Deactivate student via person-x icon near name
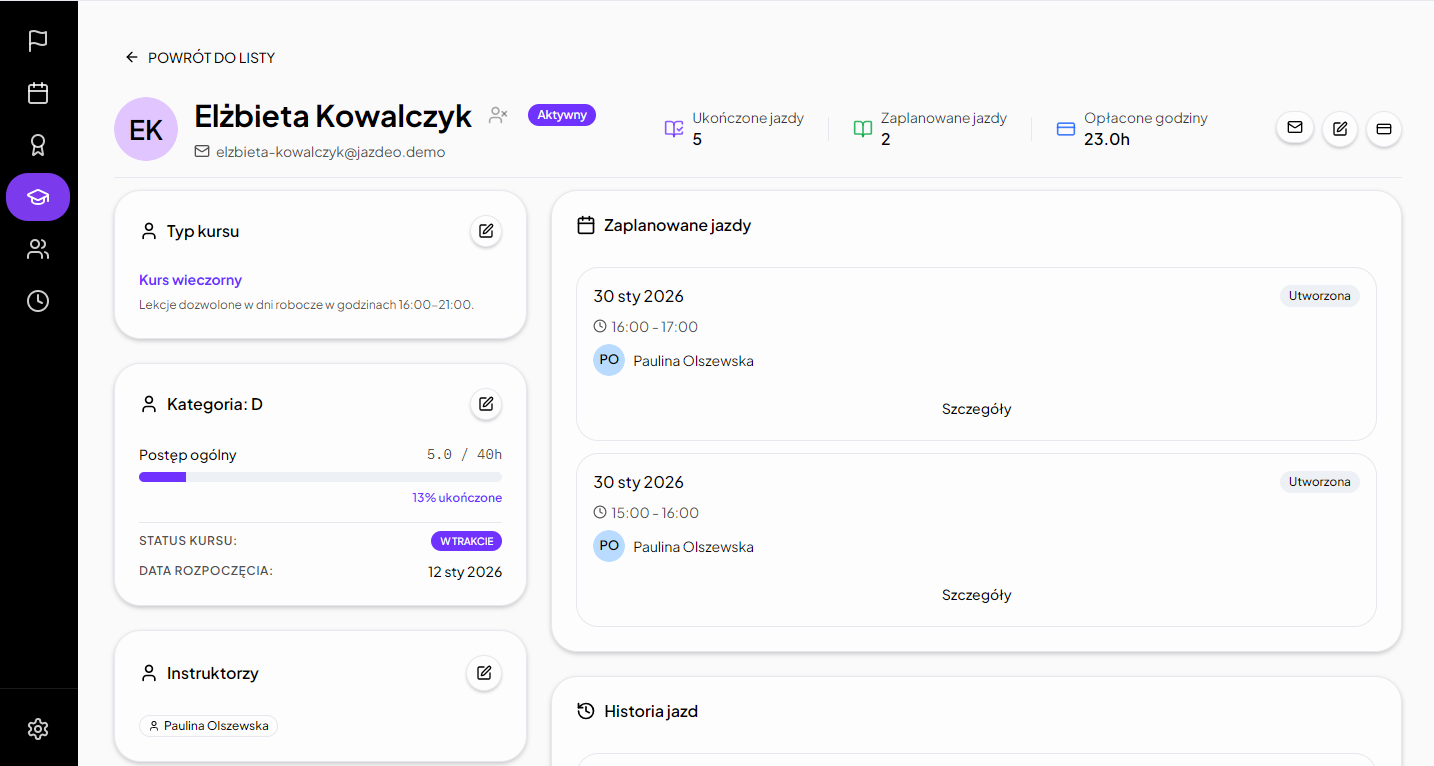Screen dimensions: 1434x766 (498, 114)
